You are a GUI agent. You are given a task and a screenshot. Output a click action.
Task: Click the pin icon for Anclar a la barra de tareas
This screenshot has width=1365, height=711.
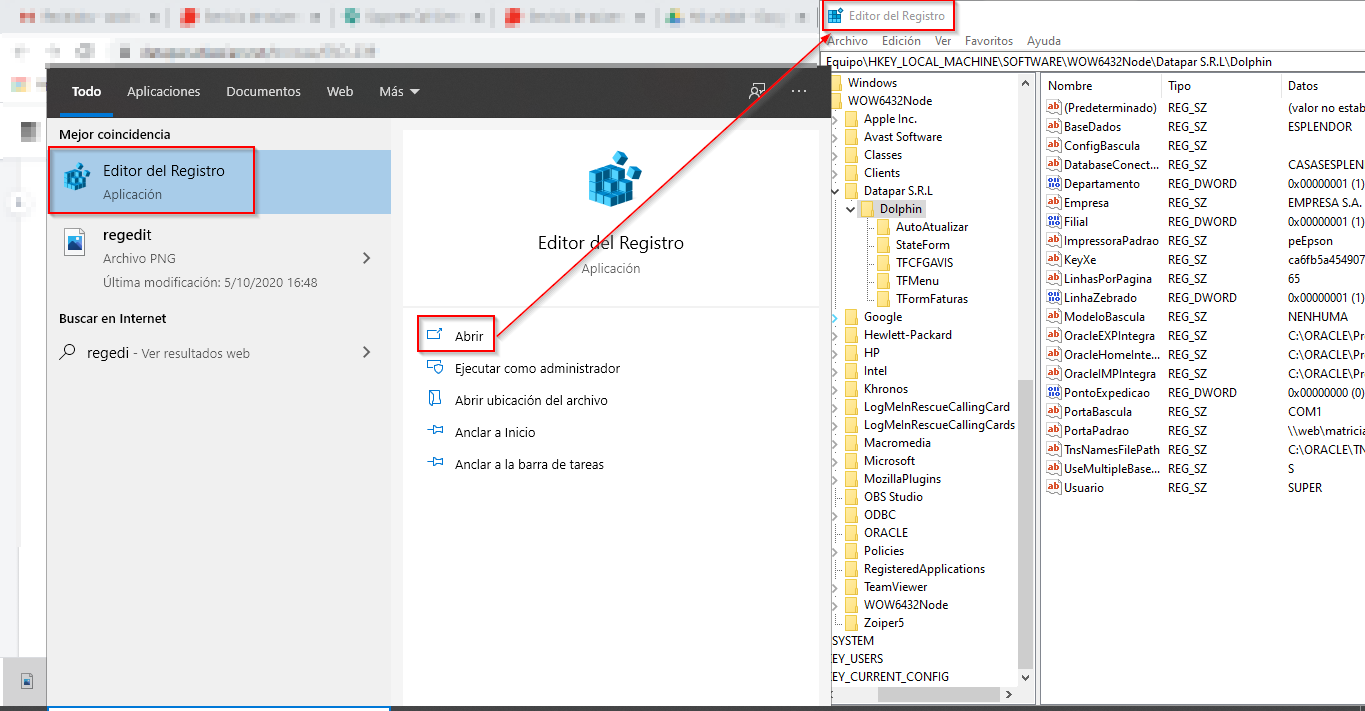tap(434, 464)
